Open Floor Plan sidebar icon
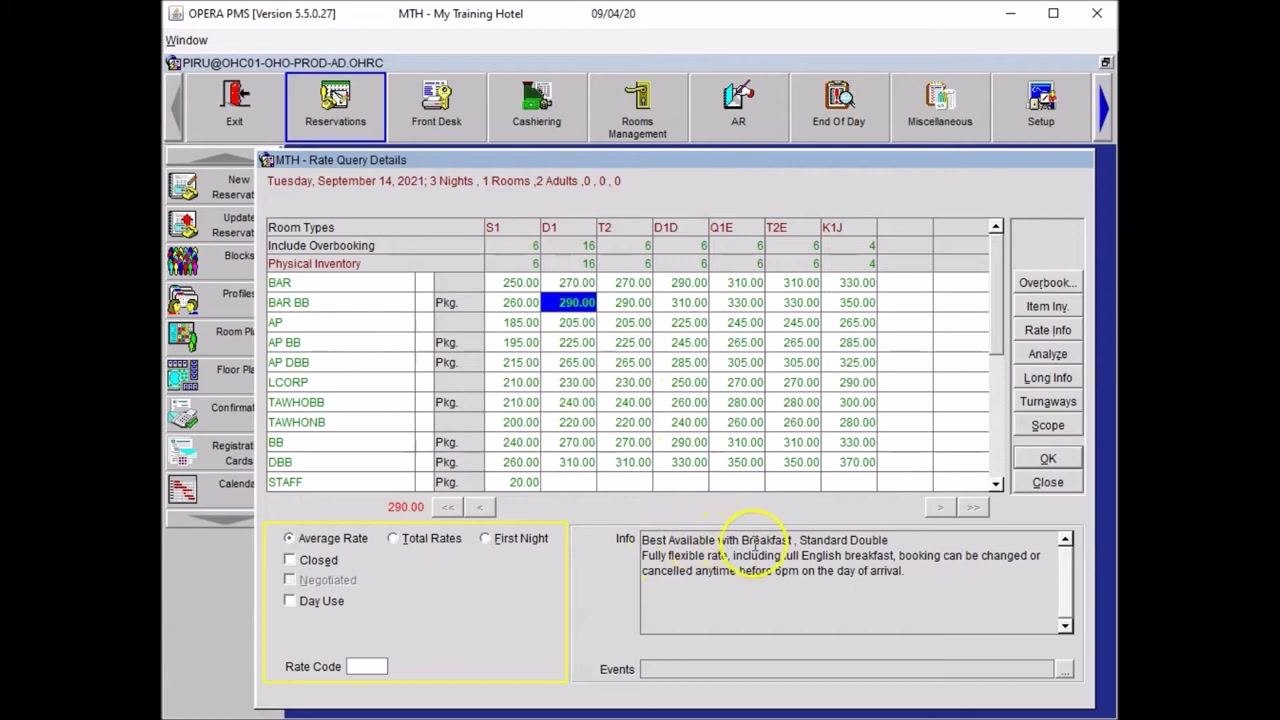 tap(183, 375)
